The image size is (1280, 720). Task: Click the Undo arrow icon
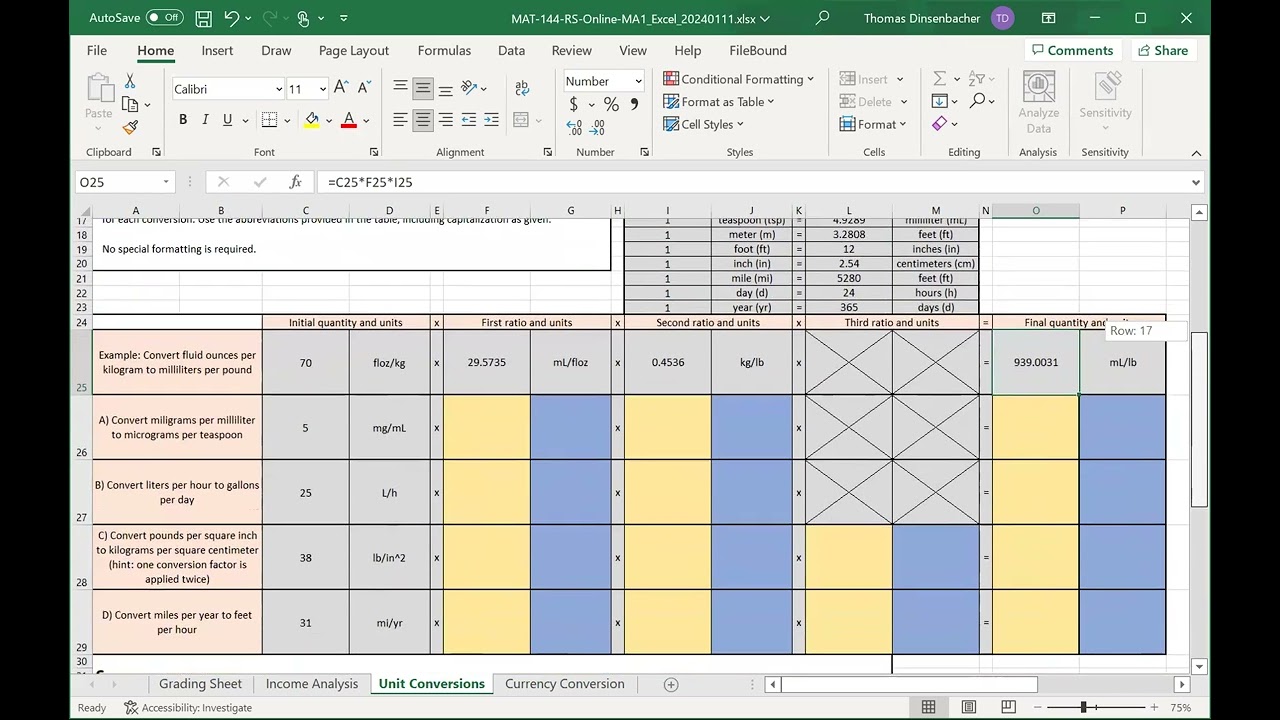coord(232,18)
